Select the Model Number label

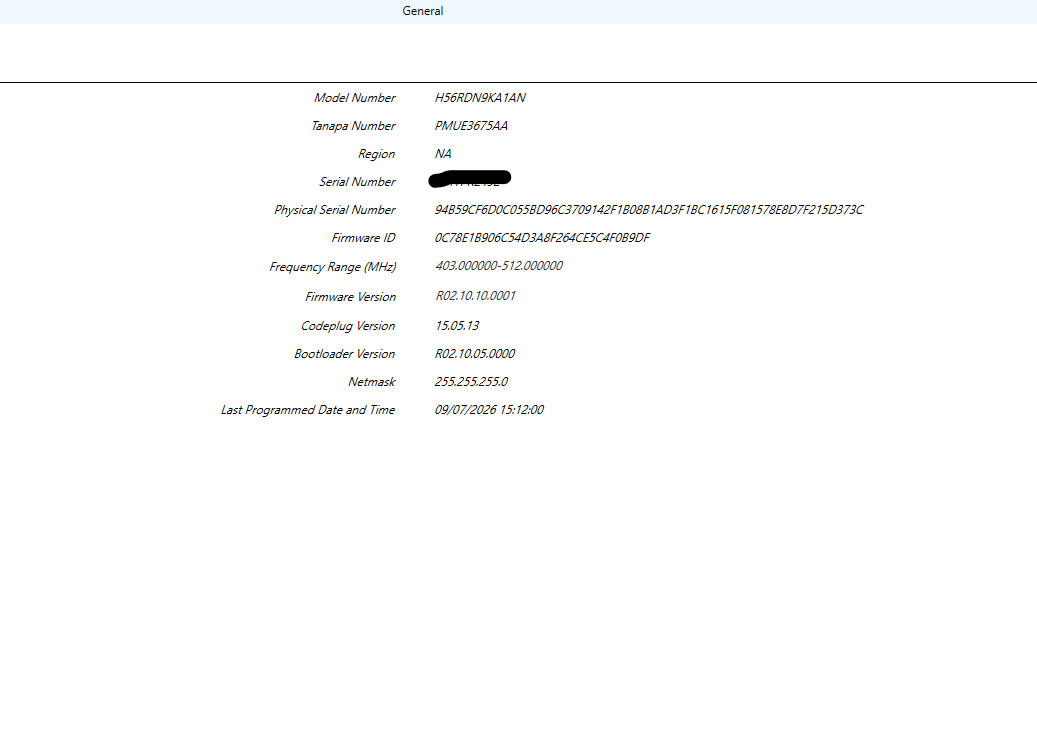[354, 98]
